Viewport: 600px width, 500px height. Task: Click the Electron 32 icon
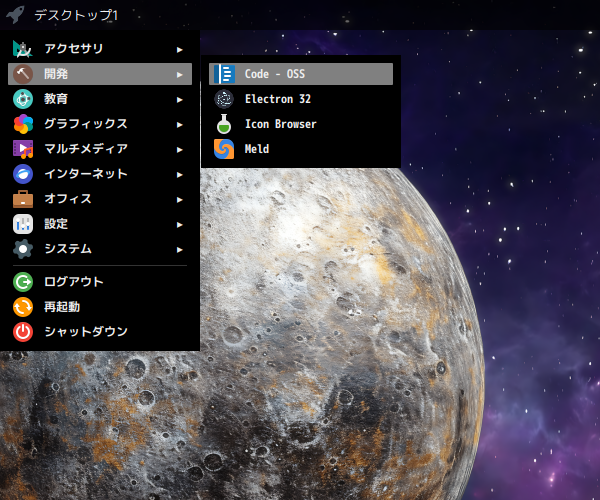[224, 99]
